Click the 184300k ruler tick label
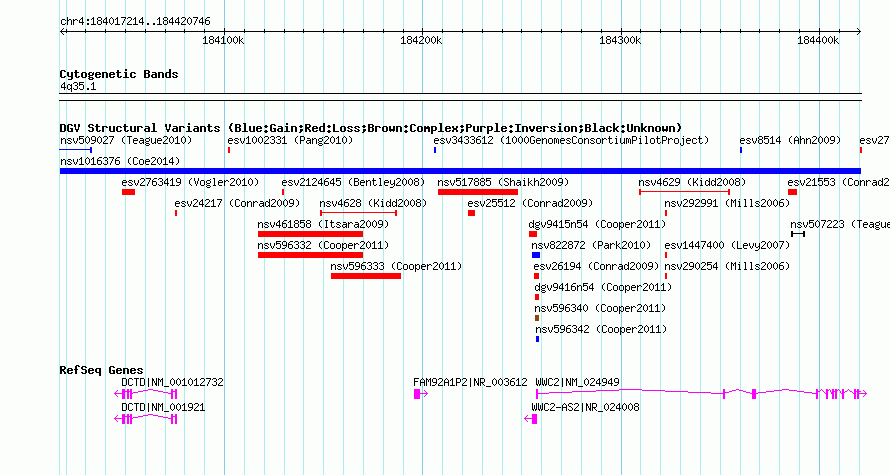The height and width of the screenshot is (475, 890). coord(620,40)
